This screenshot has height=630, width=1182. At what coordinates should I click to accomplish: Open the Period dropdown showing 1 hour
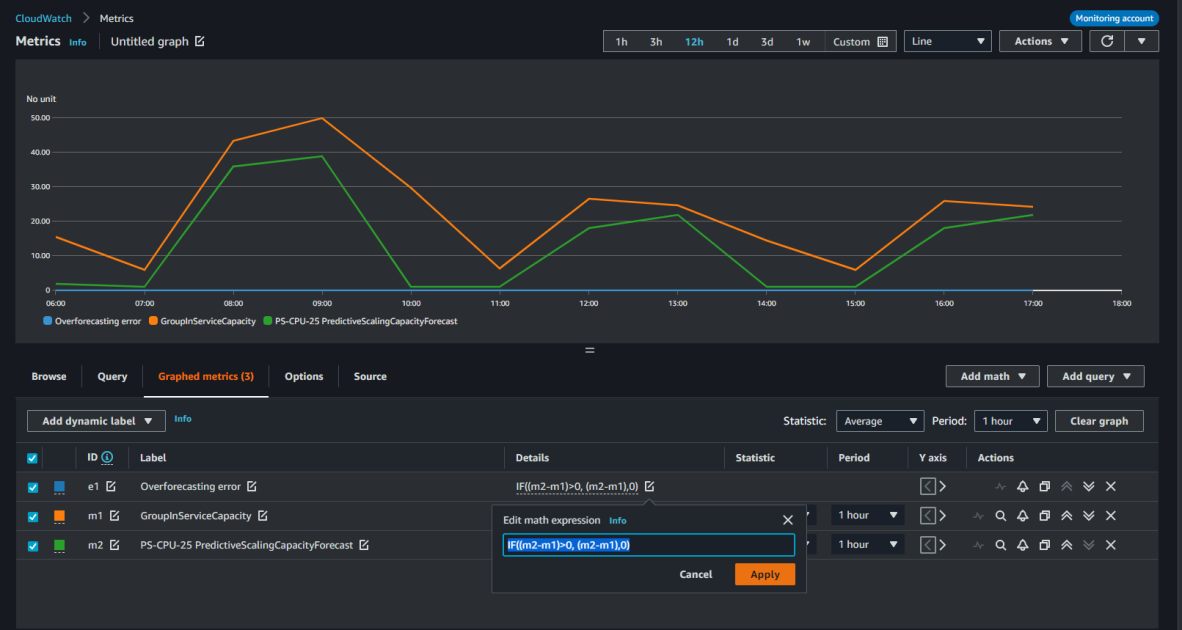[x=1010, y=421]
